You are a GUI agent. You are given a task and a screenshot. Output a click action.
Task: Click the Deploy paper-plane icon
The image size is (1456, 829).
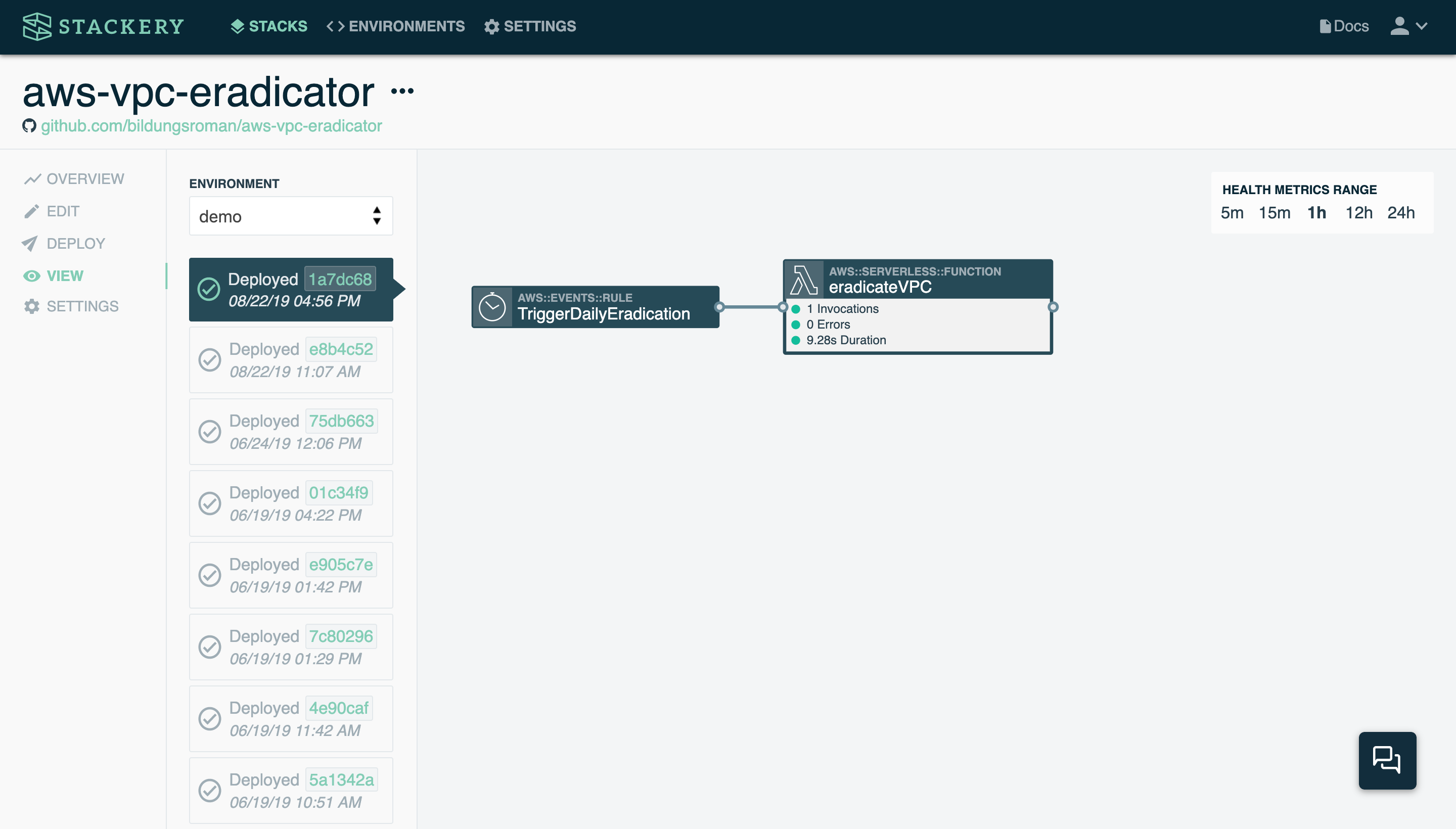click(x=30, y=244)
